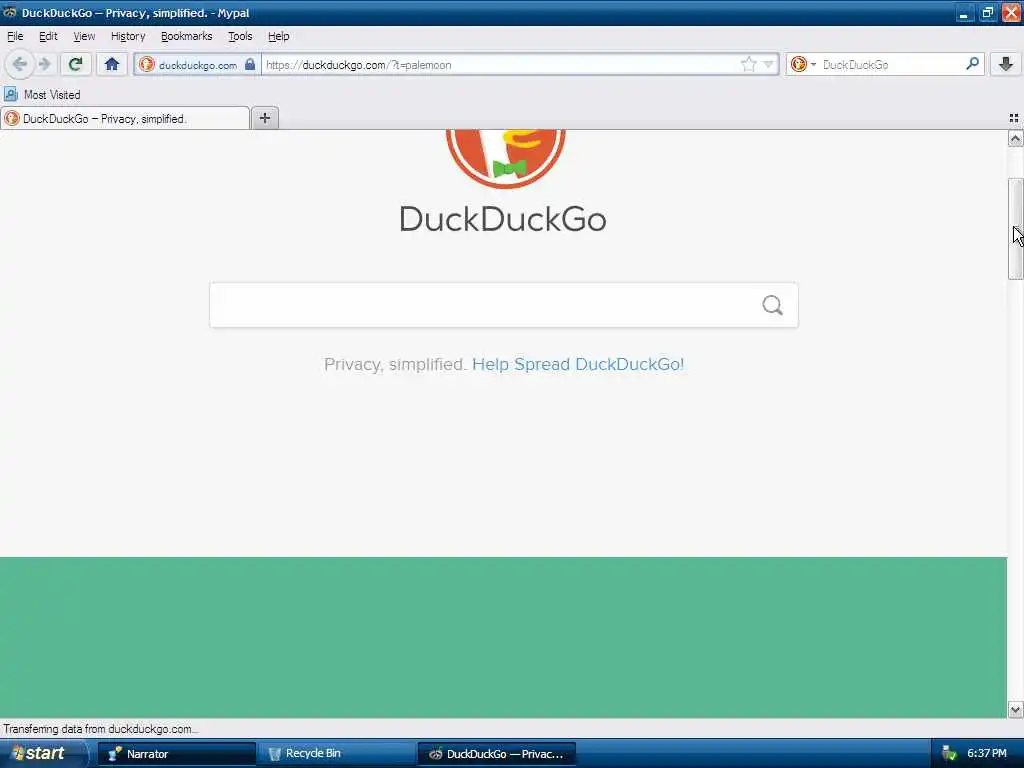This screenshot has height=768, width=1024.
Task: Submit search with page magnifier icon
Action: [773, 305]
